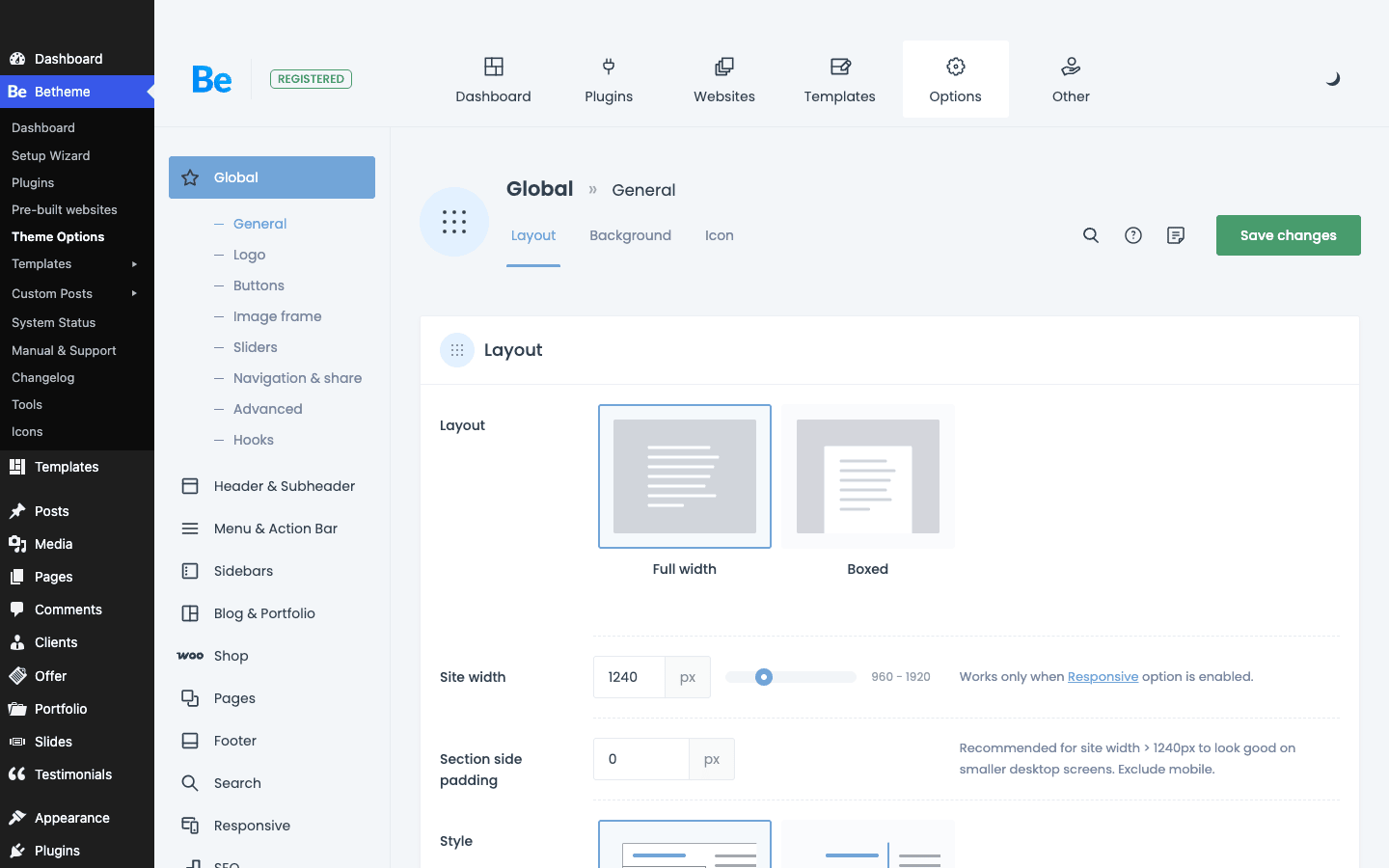This screenshot has height=868, width=1389.
Task: Open the search icon near Save changes
Action: coord(1091,235)
